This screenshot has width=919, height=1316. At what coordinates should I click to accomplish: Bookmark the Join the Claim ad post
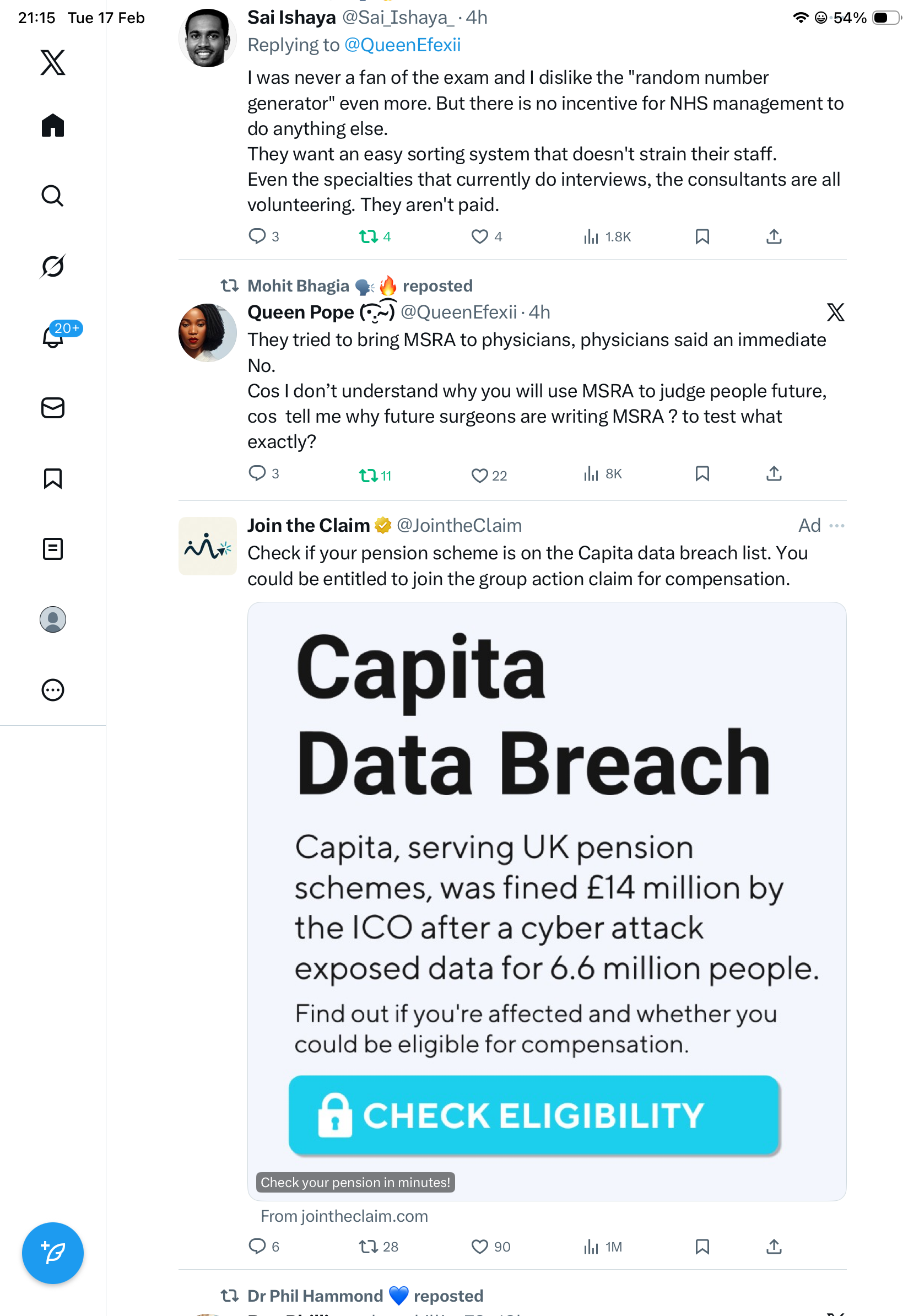702,1247
